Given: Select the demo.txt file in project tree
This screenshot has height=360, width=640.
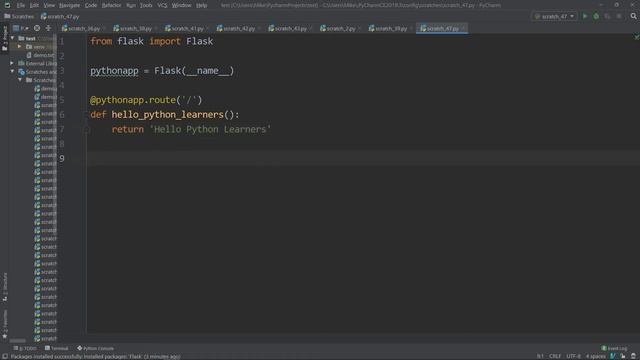Looking at the screenshot, I should 40,55.
